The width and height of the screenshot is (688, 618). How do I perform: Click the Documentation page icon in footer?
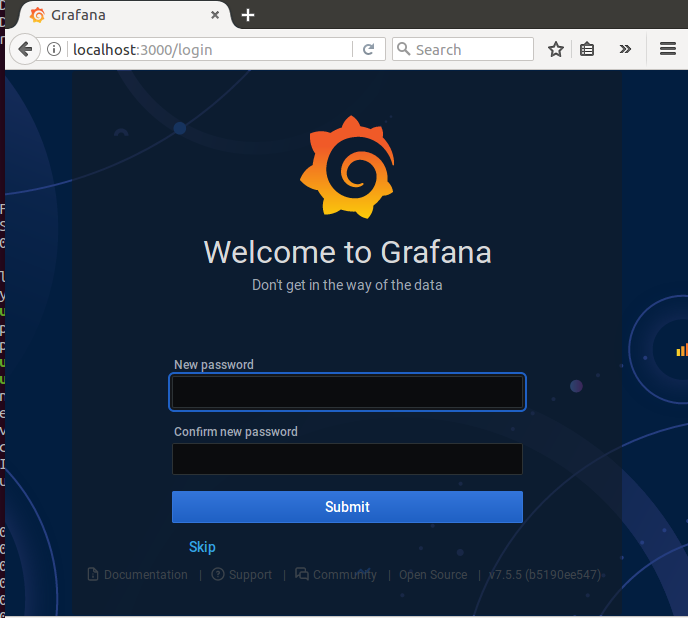(x=93, y=574)
